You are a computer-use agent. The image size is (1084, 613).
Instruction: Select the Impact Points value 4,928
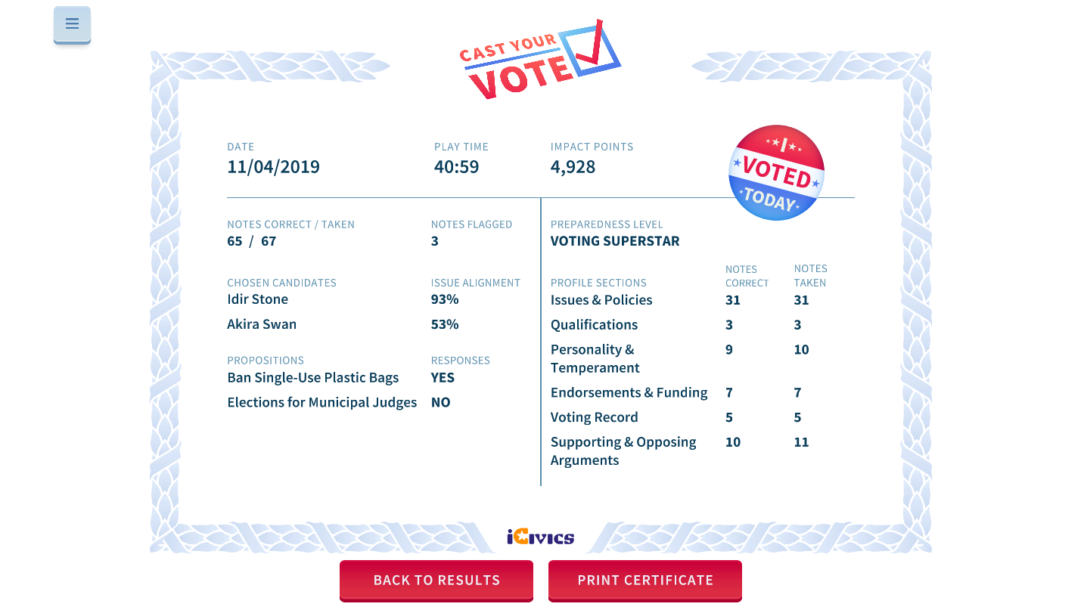click(x=571, y=167)
